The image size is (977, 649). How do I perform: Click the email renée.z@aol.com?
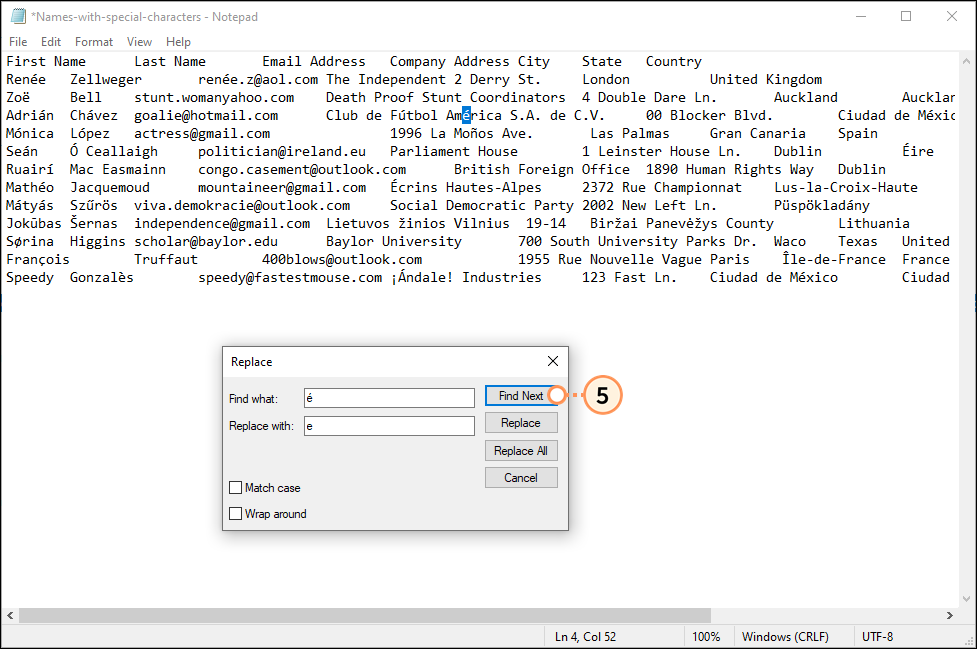[258, 80]
